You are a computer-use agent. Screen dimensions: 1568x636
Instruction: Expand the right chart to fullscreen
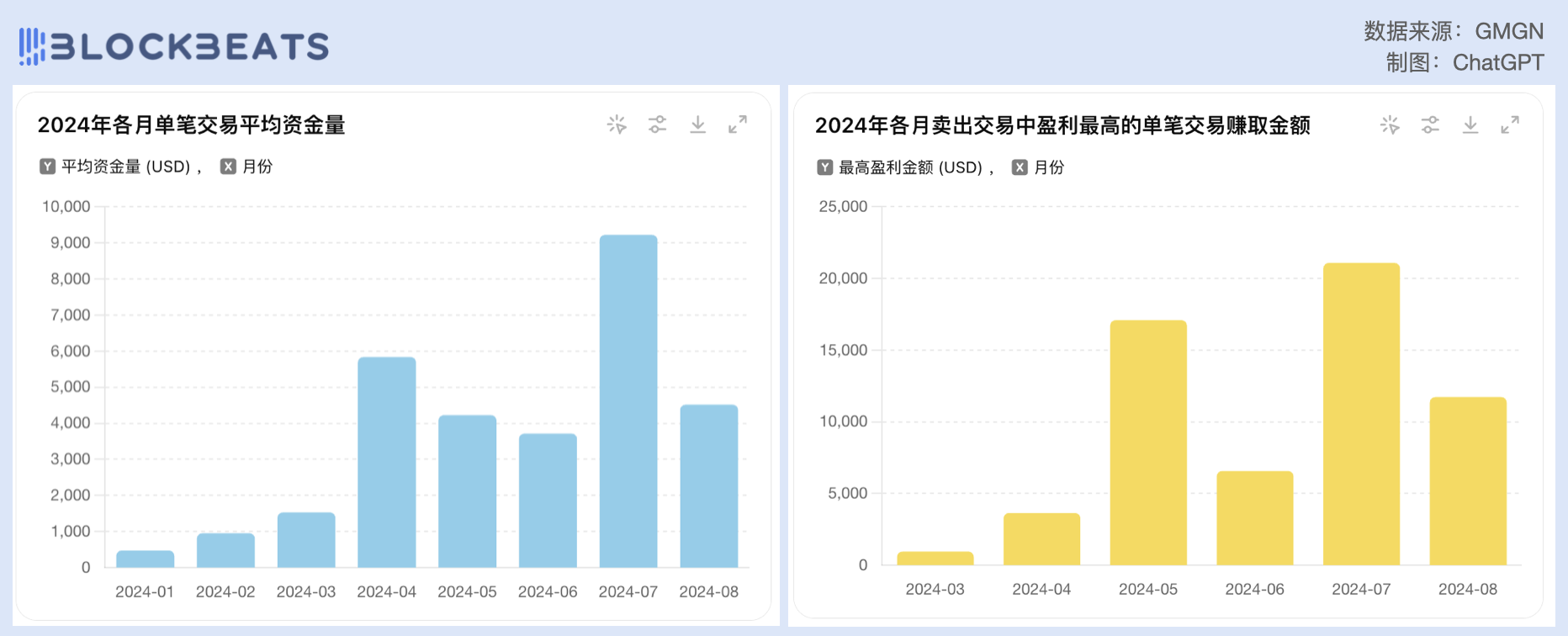[x=1510, y=125]
